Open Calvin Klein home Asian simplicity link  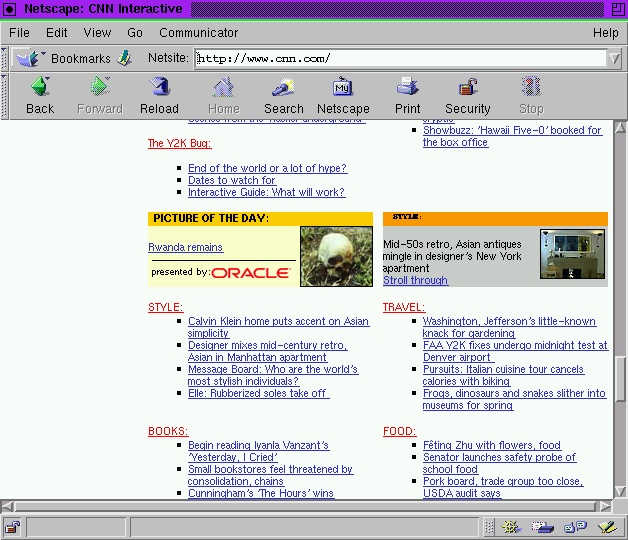[278, 327]
